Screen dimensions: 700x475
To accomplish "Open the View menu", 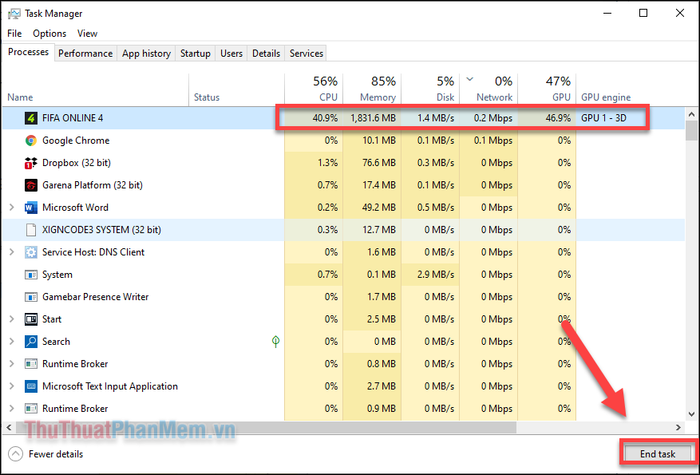I will 87,33.
